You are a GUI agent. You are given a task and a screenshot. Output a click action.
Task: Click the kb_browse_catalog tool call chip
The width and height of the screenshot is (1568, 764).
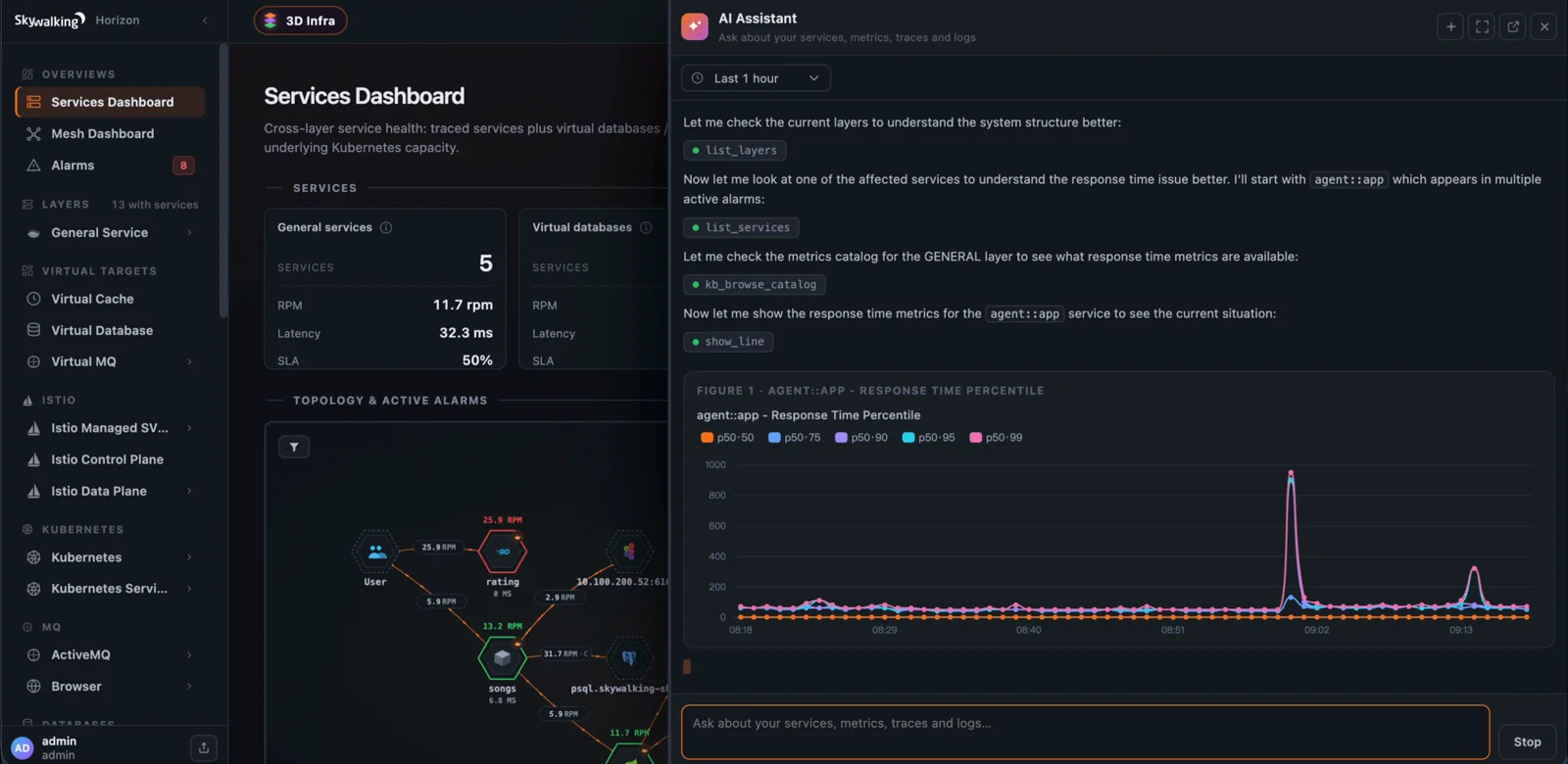[x=755, y=284]
